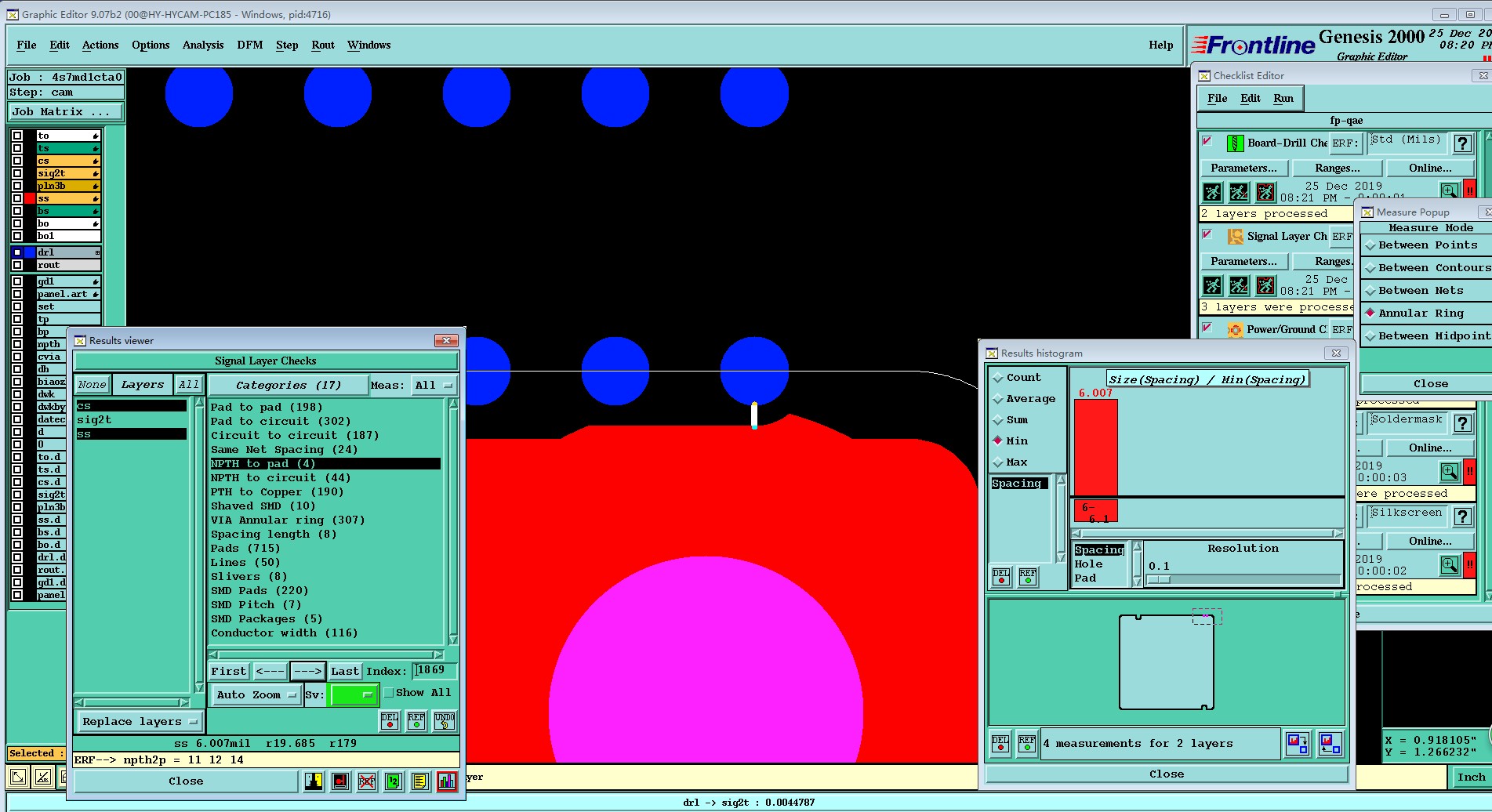This screenshot has height=812, width=1492.
Task: Click the green numbered page icon in Results viewer
Action: point(394,781)
